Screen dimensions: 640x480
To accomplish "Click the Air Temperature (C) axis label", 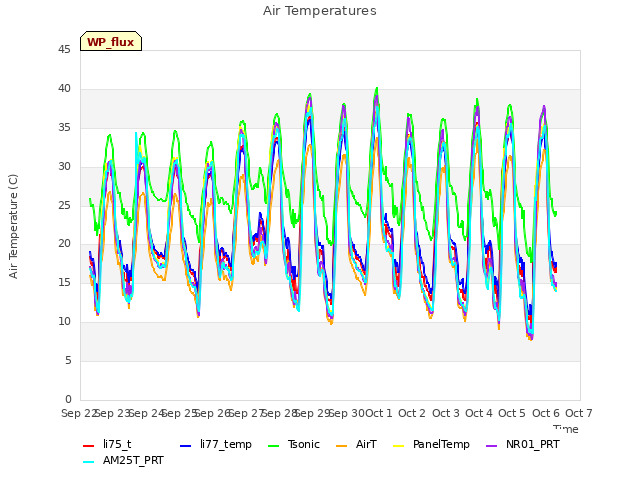I will click(x=13, y=227).
